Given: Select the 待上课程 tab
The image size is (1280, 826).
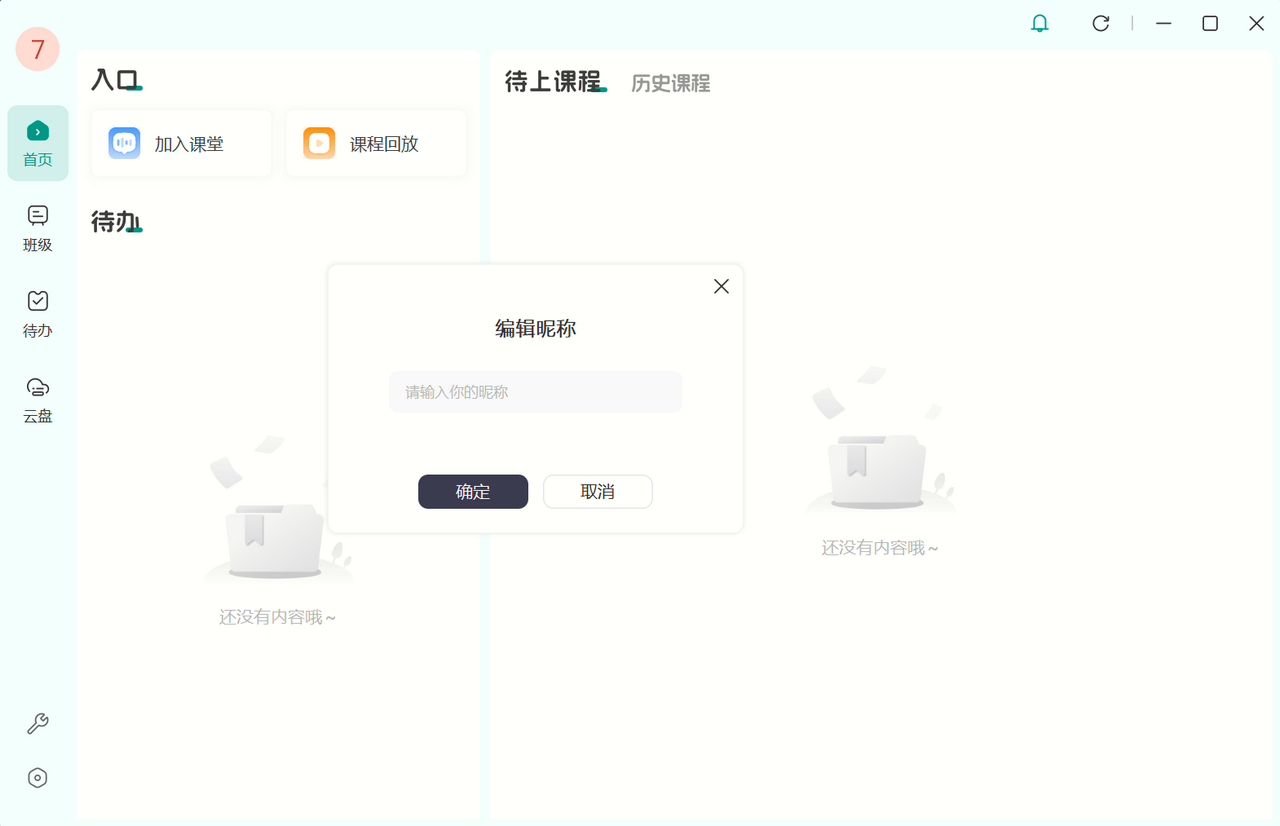Looking at the screenshot, I should (552, 82).
